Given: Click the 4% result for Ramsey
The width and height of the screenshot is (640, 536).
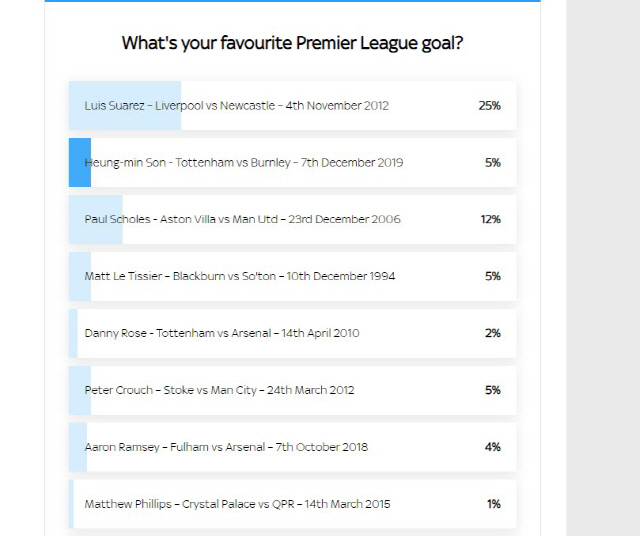Looking at the screenshot, I should [493, 447].
